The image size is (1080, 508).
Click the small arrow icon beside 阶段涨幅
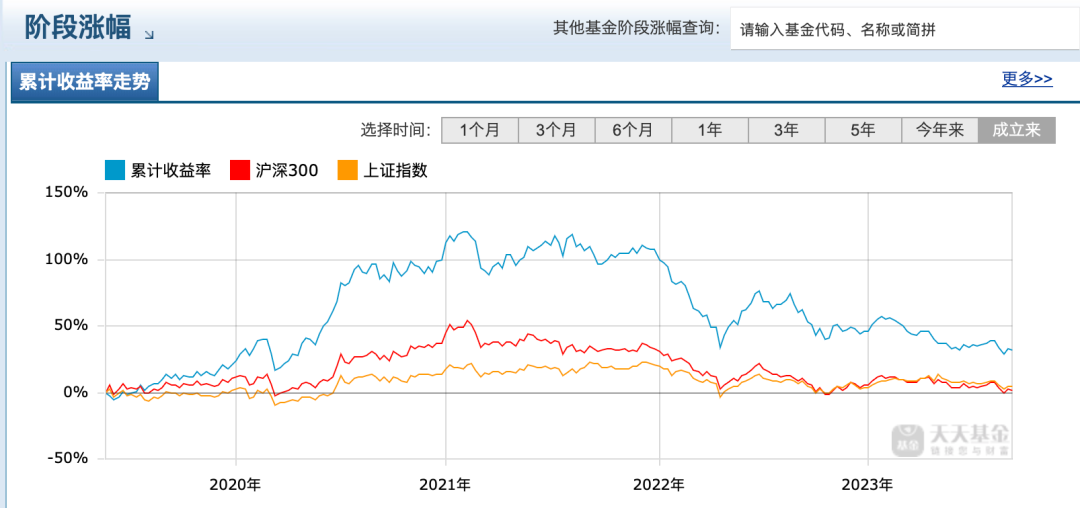[x=149, y=35]
